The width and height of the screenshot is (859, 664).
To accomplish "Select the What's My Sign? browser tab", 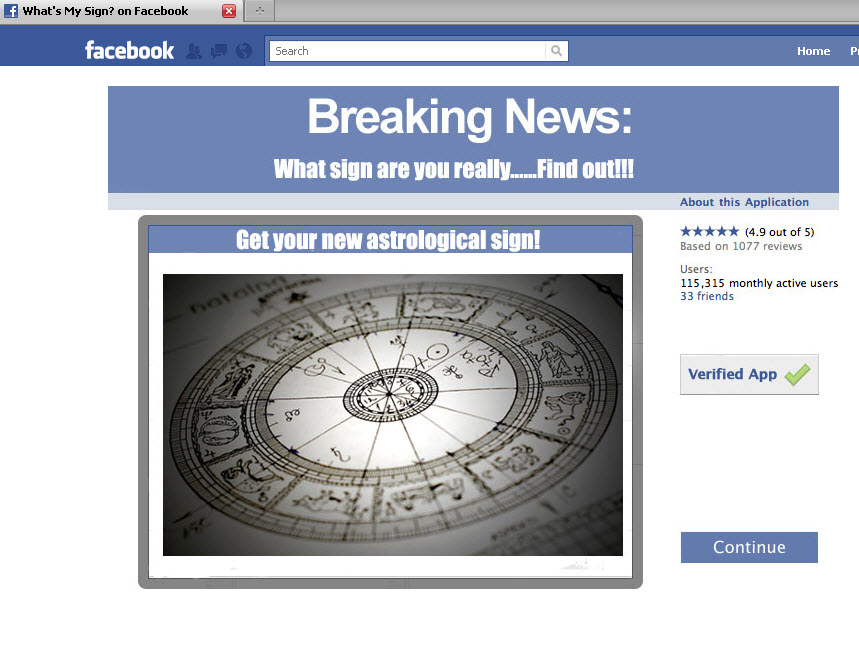I will (121, 11).
